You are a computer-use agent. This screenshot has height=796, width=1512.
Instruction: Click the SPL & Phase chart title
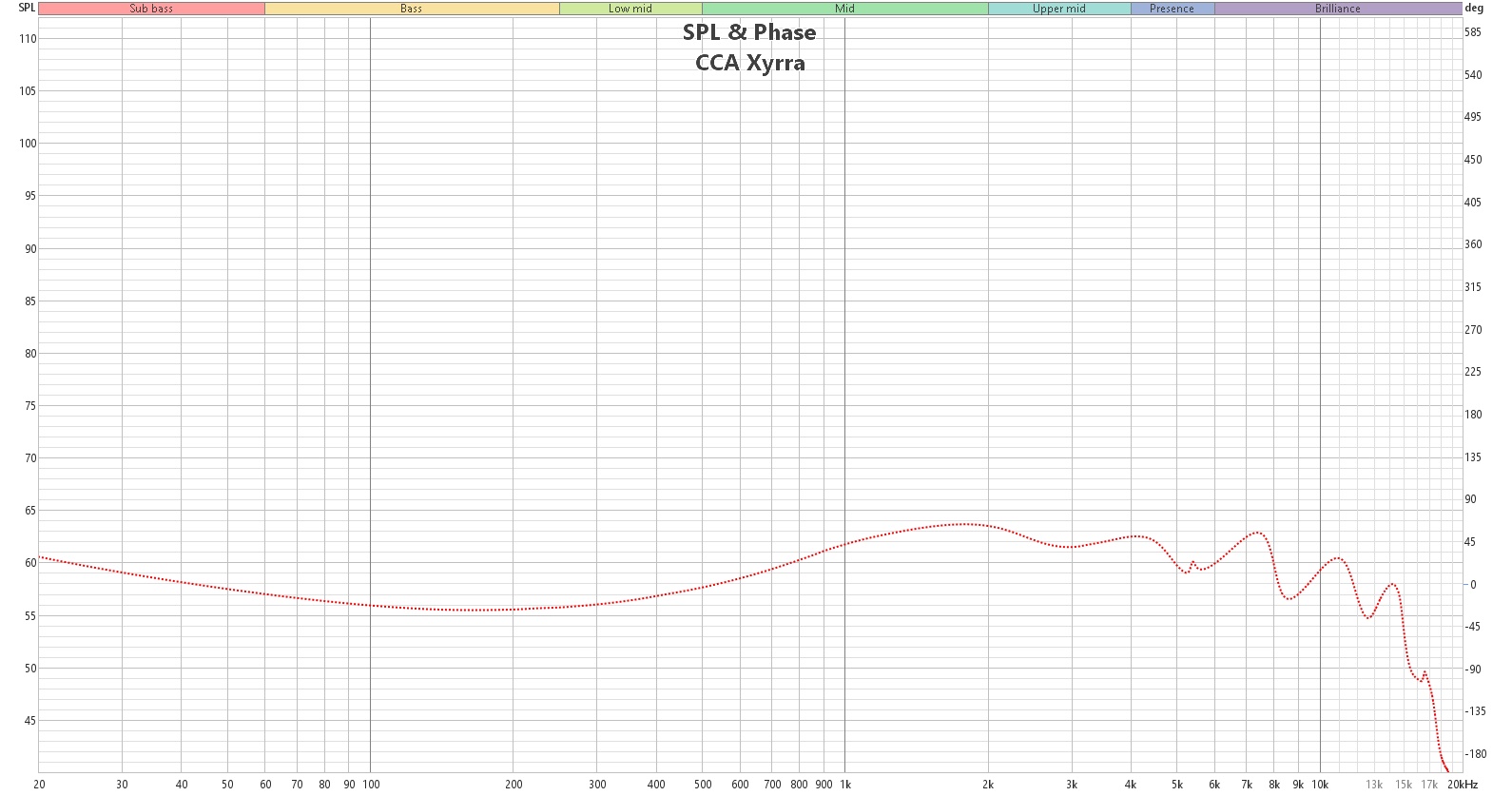749,32
